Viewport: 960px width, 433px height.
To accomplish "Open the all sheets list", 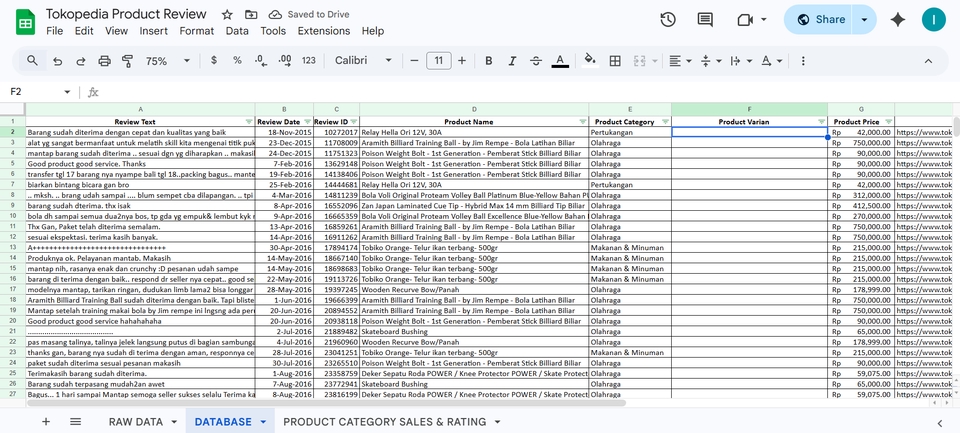I will click(75, 421).
